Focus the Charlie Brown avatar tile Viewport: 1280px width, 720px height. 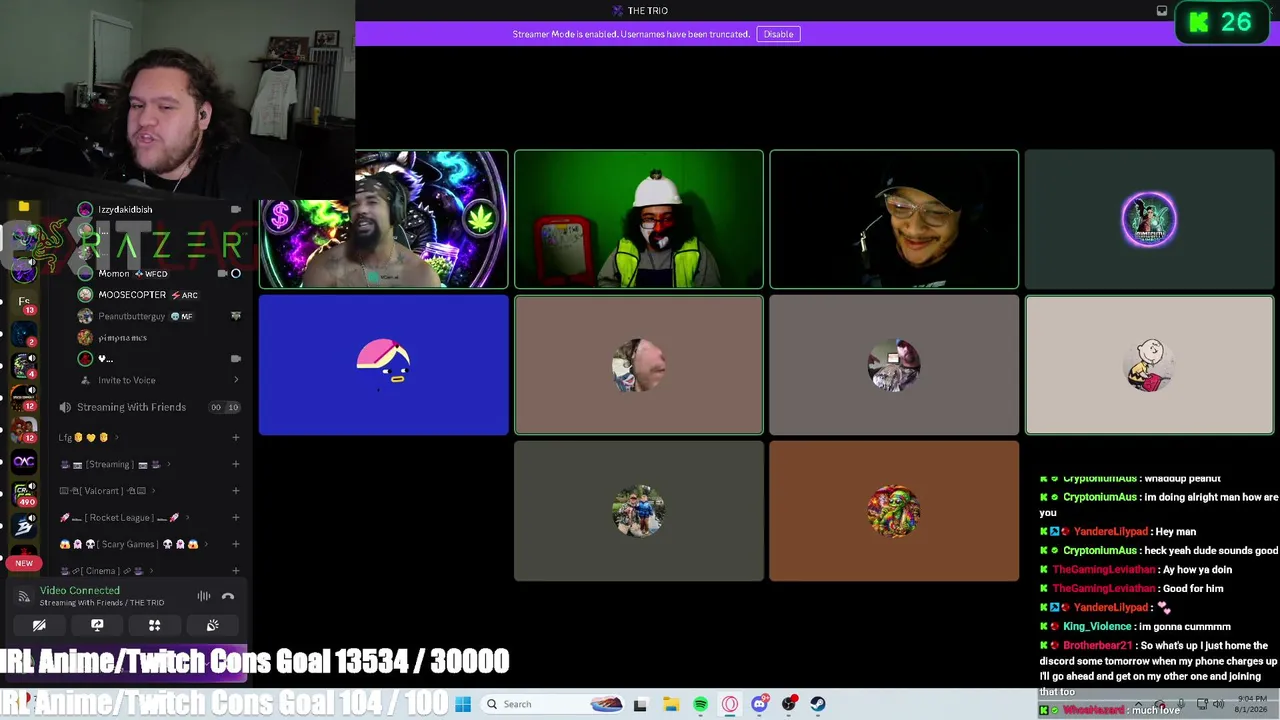point(1150,365)
